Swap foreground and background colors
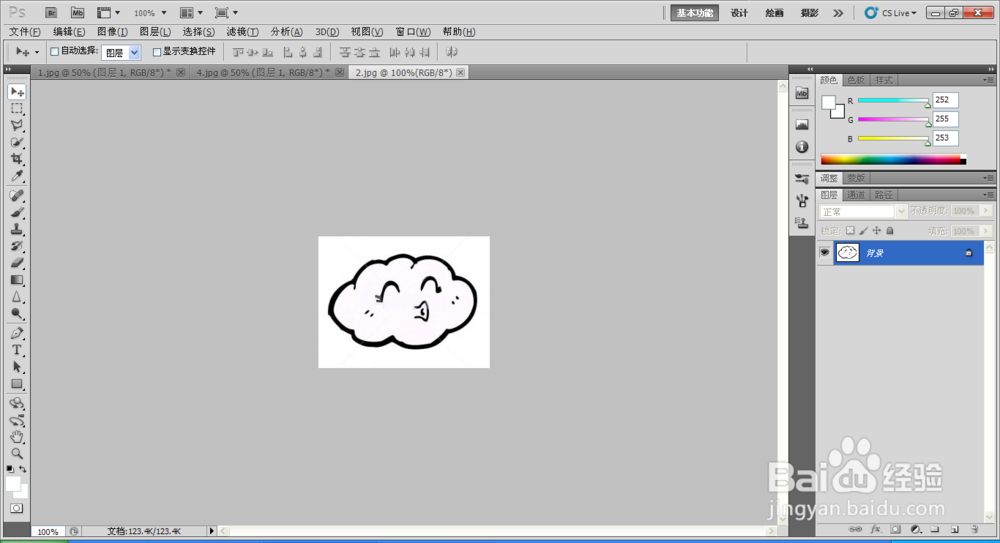Screen dimensions: 1000x543 tap(23, 469)
